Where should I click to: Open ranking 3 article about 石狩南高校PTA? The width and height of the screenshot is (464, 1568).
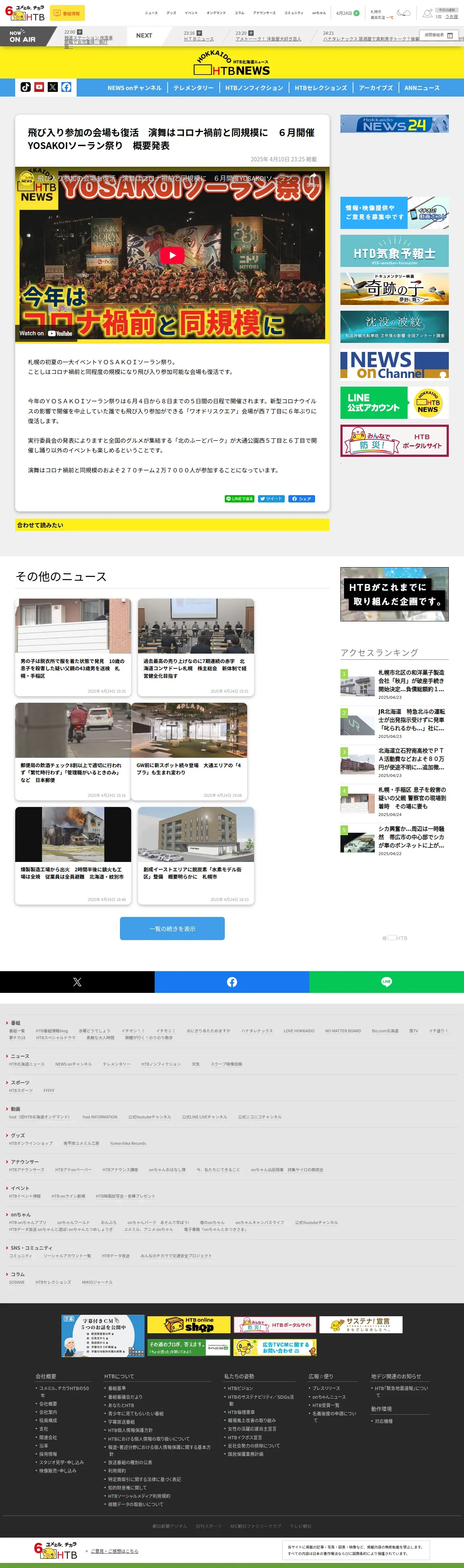pos(394,763)
